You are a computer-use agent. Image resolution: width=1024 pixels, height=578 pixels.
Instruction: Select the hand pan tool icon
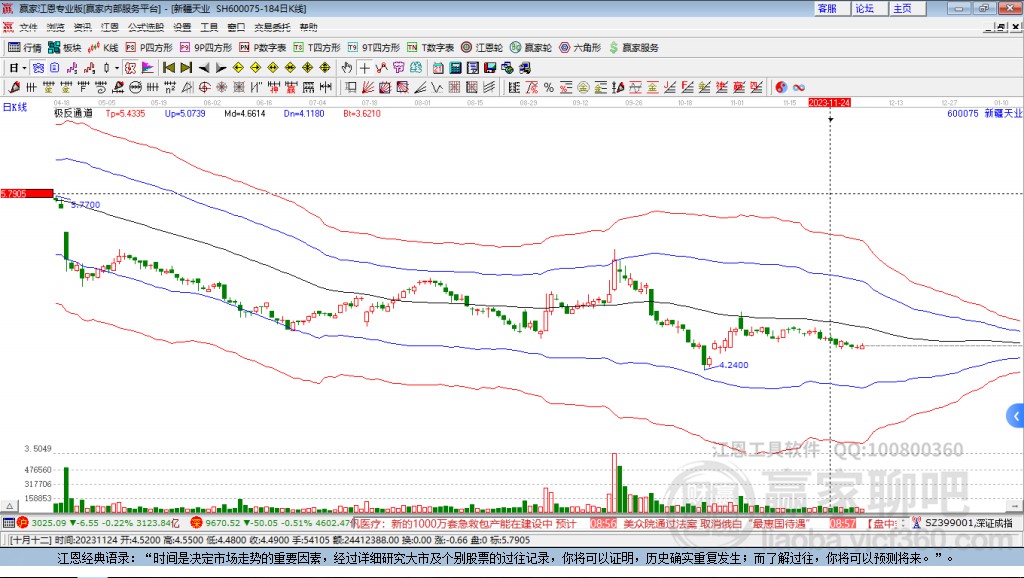coord(347,68)
